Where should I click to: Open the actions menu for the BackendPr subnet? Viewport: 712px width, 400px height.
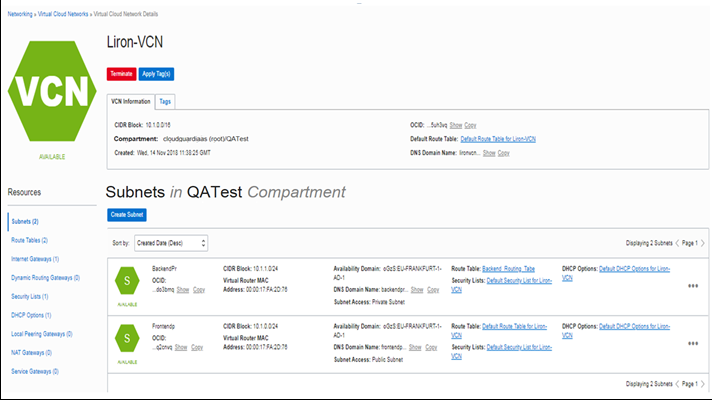pyautogui.click(x=692, y=286)
